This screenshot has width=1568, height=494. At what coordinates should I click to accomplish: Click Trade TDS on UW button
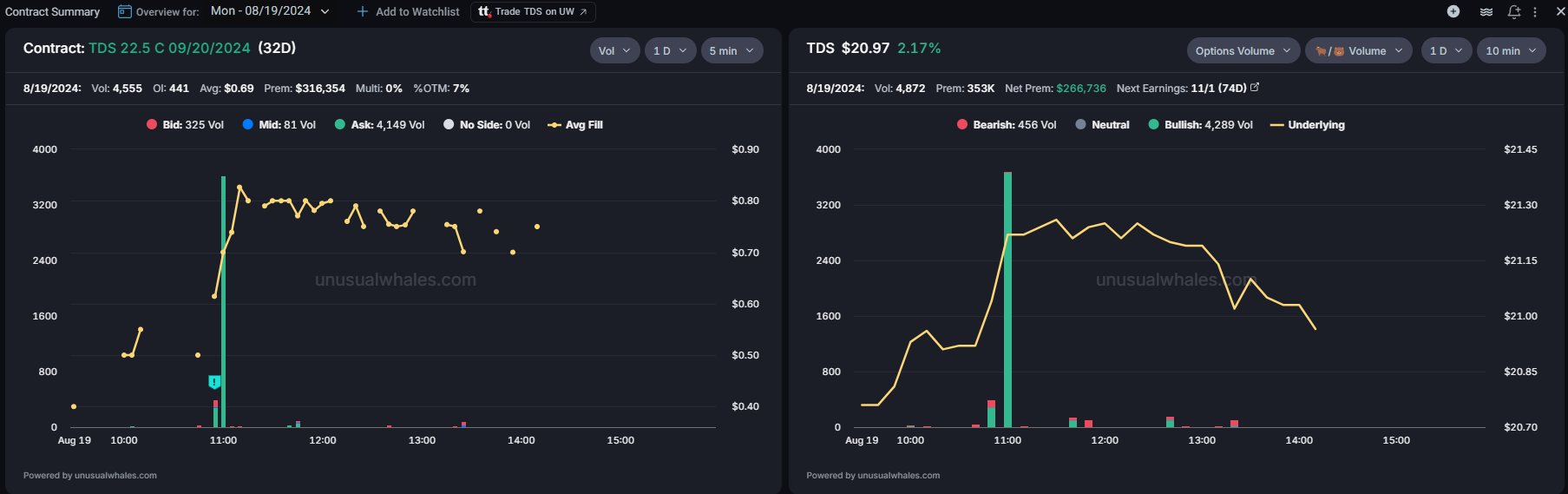click(533, 11)
